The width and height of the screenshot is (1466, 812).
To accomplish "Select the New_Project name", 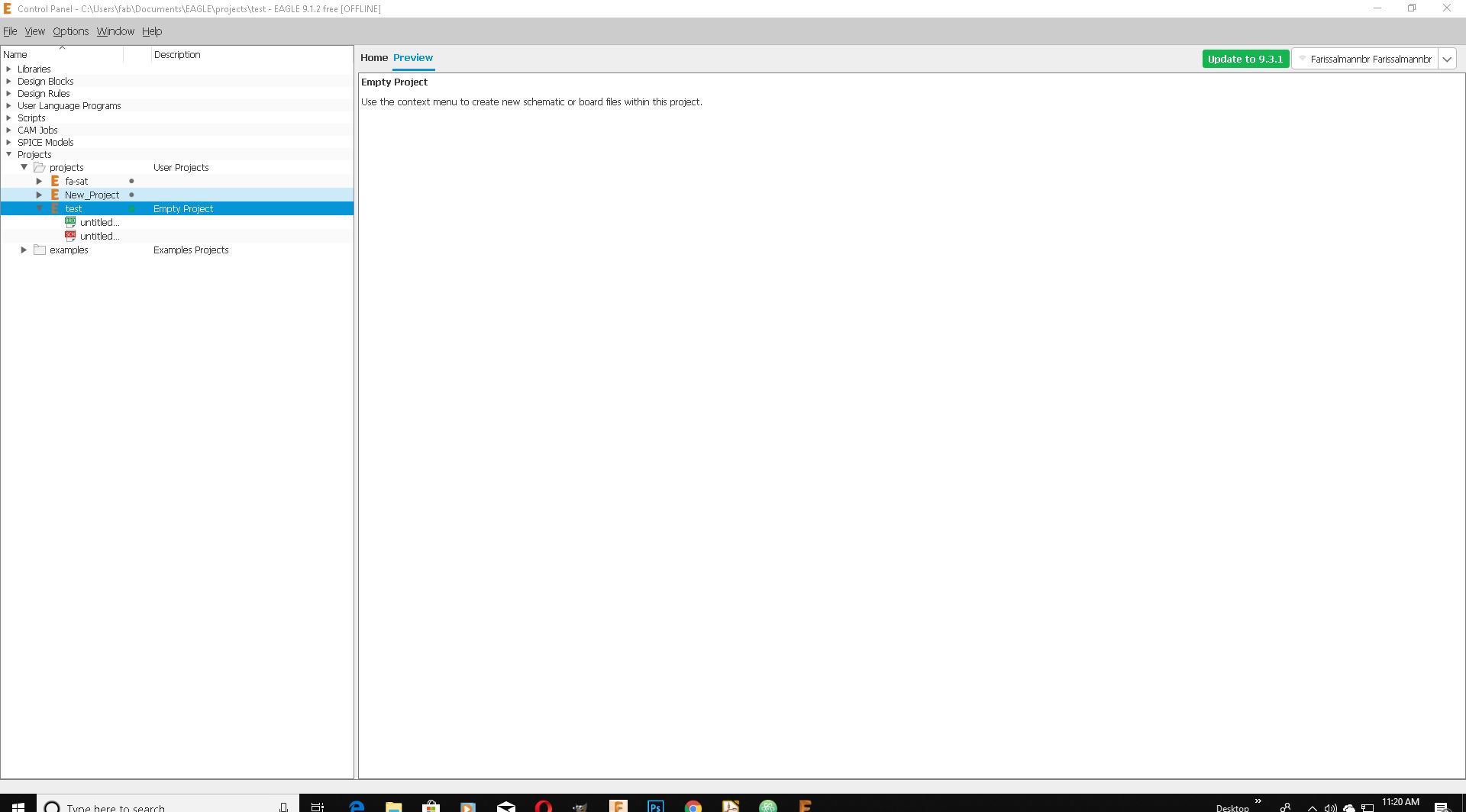I will (x=92, y=195).
